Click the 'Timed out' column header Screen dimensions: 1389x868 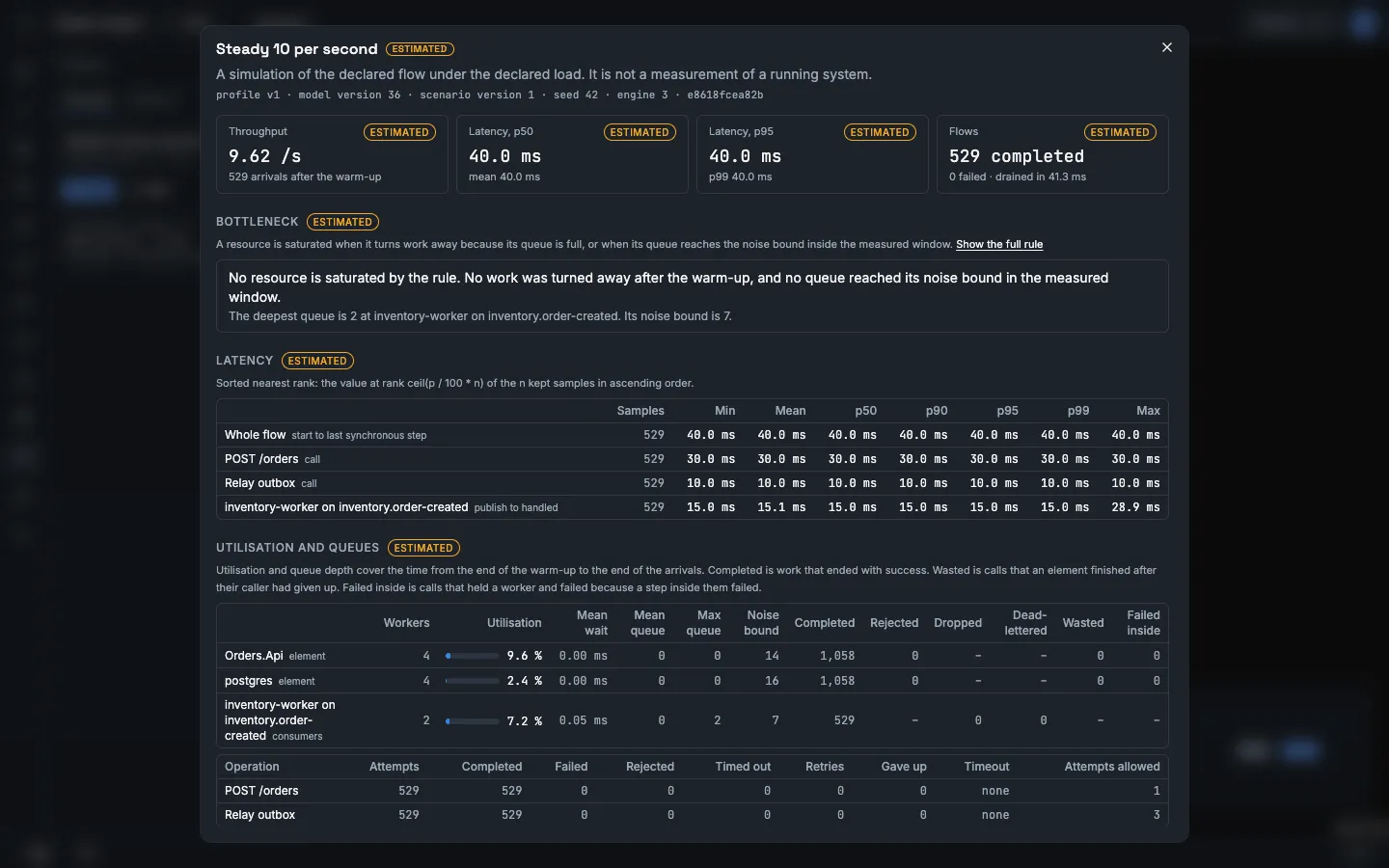pos(743,767)
